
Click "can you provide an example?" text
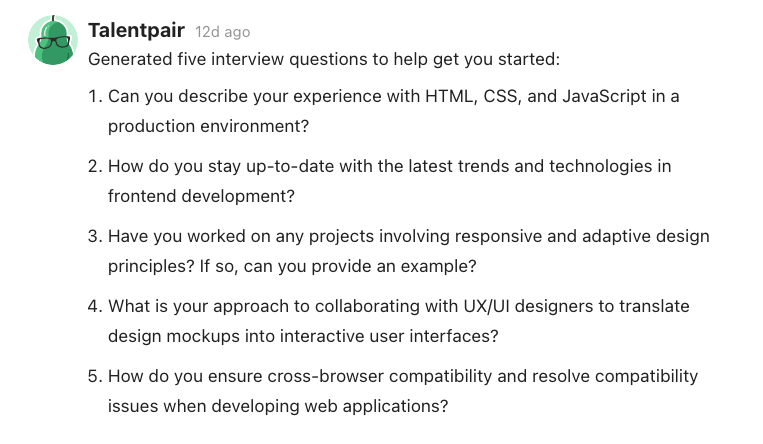tap(375, 267)
